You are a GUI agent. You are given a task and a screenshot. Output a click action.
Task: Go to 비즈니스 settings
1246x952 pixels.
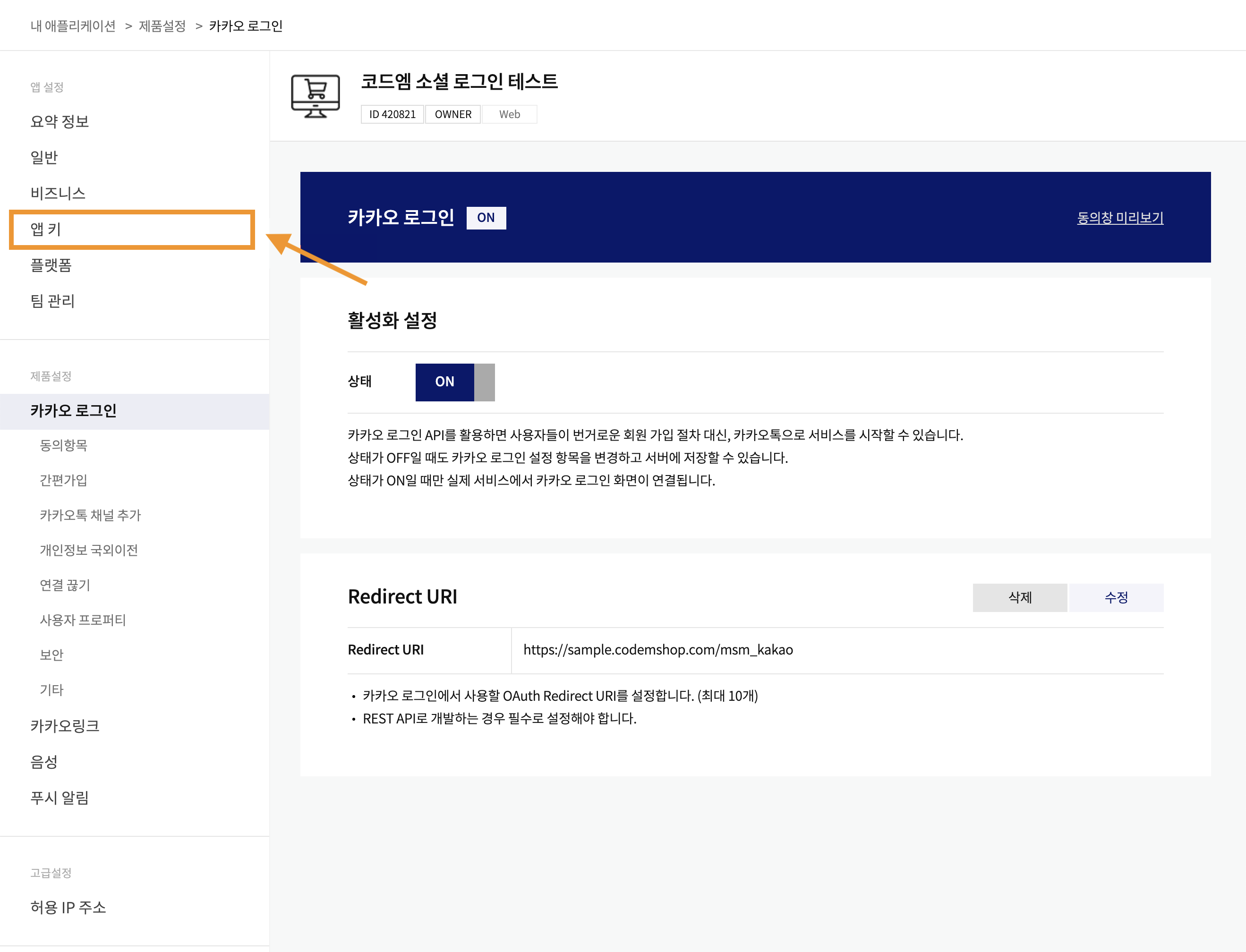click(x=58, y=193)
